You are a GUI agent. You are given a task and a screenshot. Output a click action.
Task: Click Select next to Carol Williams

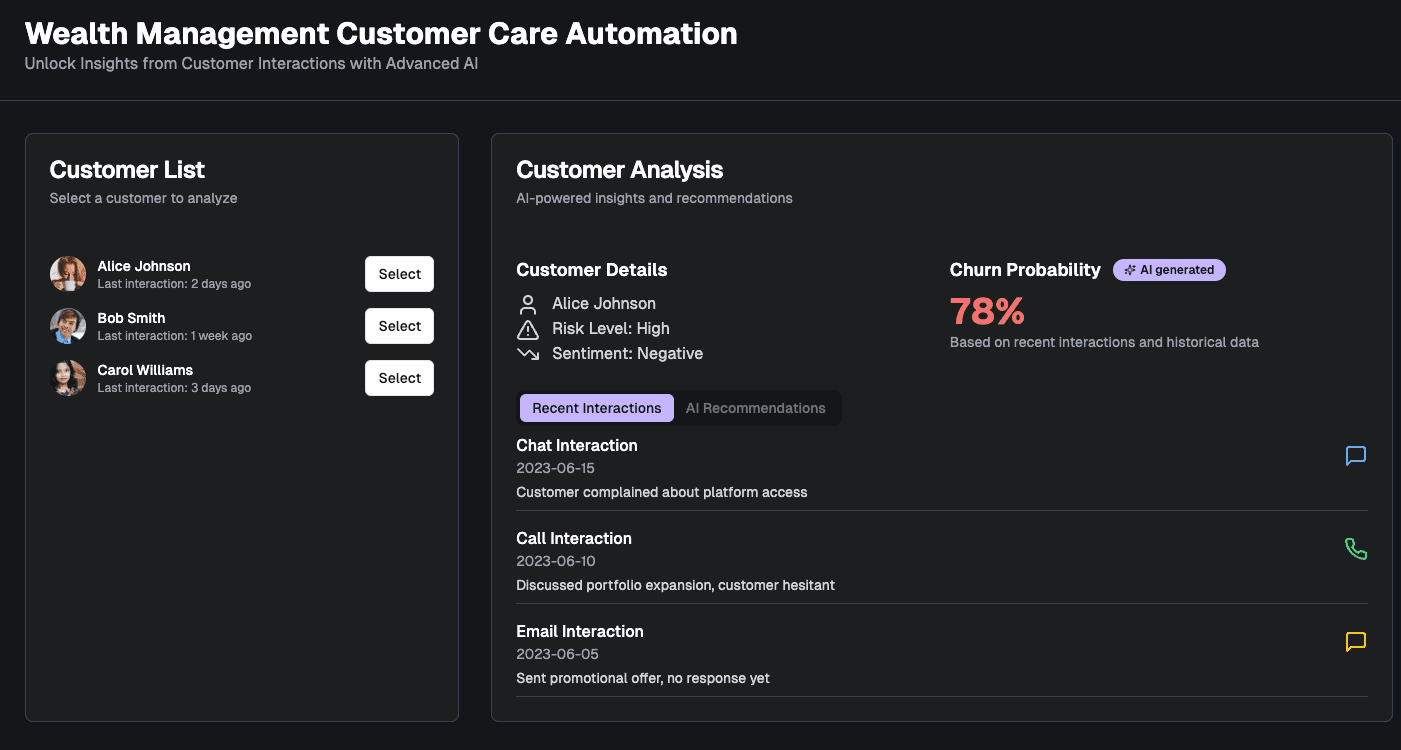tap(399, 377)
